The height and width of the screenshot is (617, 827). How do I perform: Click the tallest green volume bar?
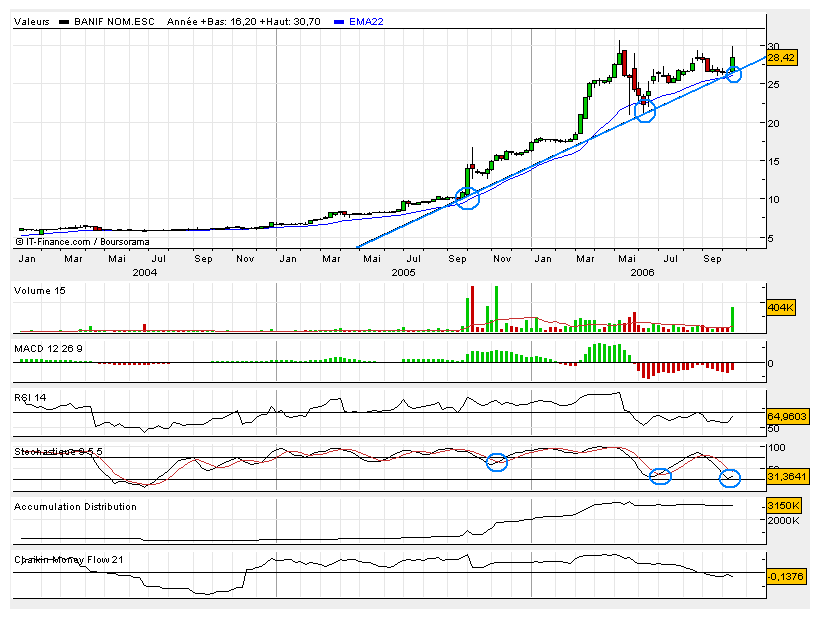[x=496, y=308]
